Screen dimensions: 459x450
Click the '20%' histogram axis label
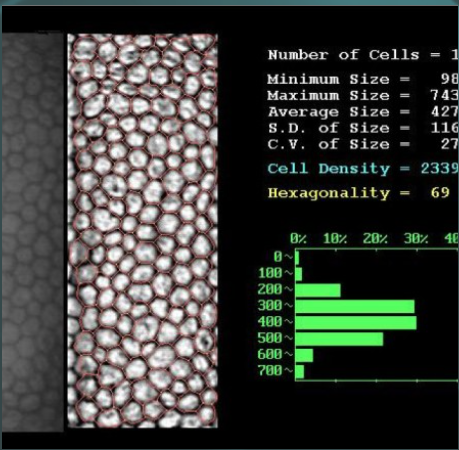click(x=375, y=239)
